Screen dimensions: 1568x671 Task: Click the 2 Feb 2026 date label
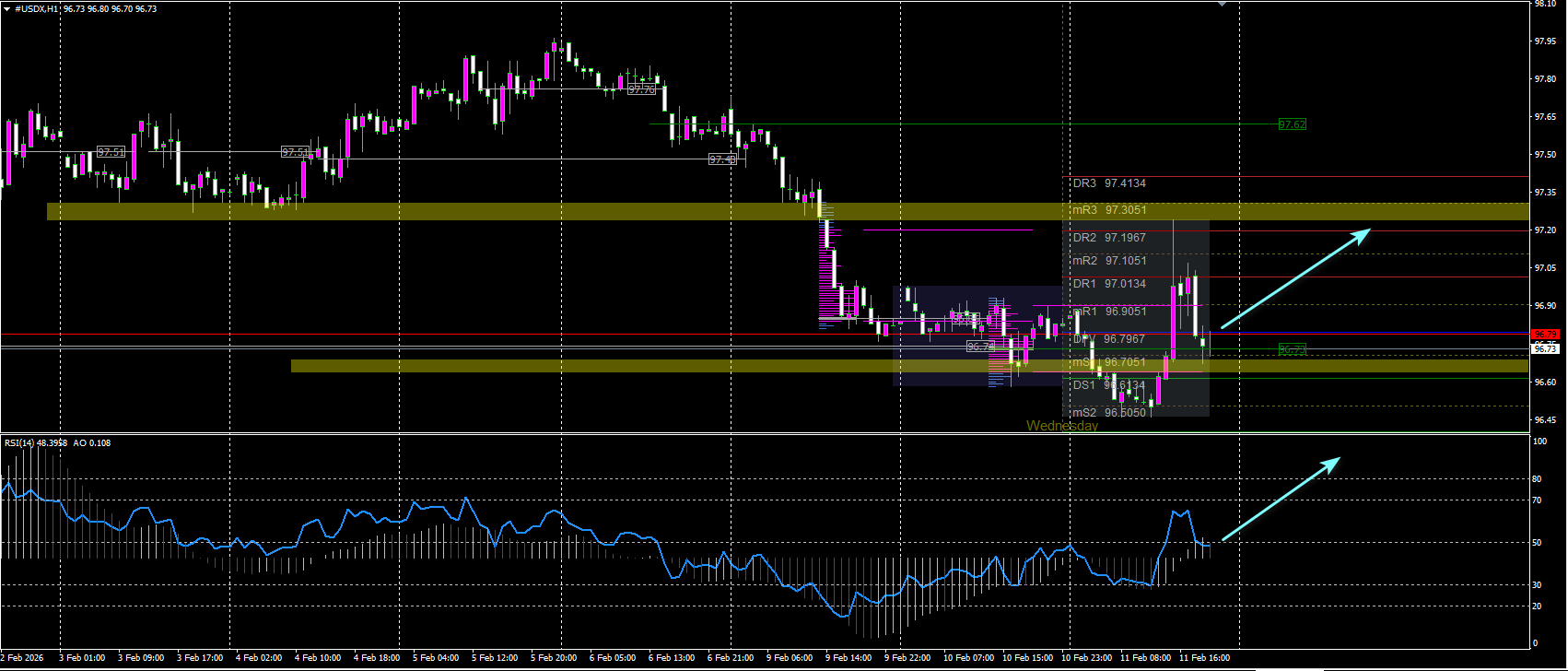tap(22, 658)
